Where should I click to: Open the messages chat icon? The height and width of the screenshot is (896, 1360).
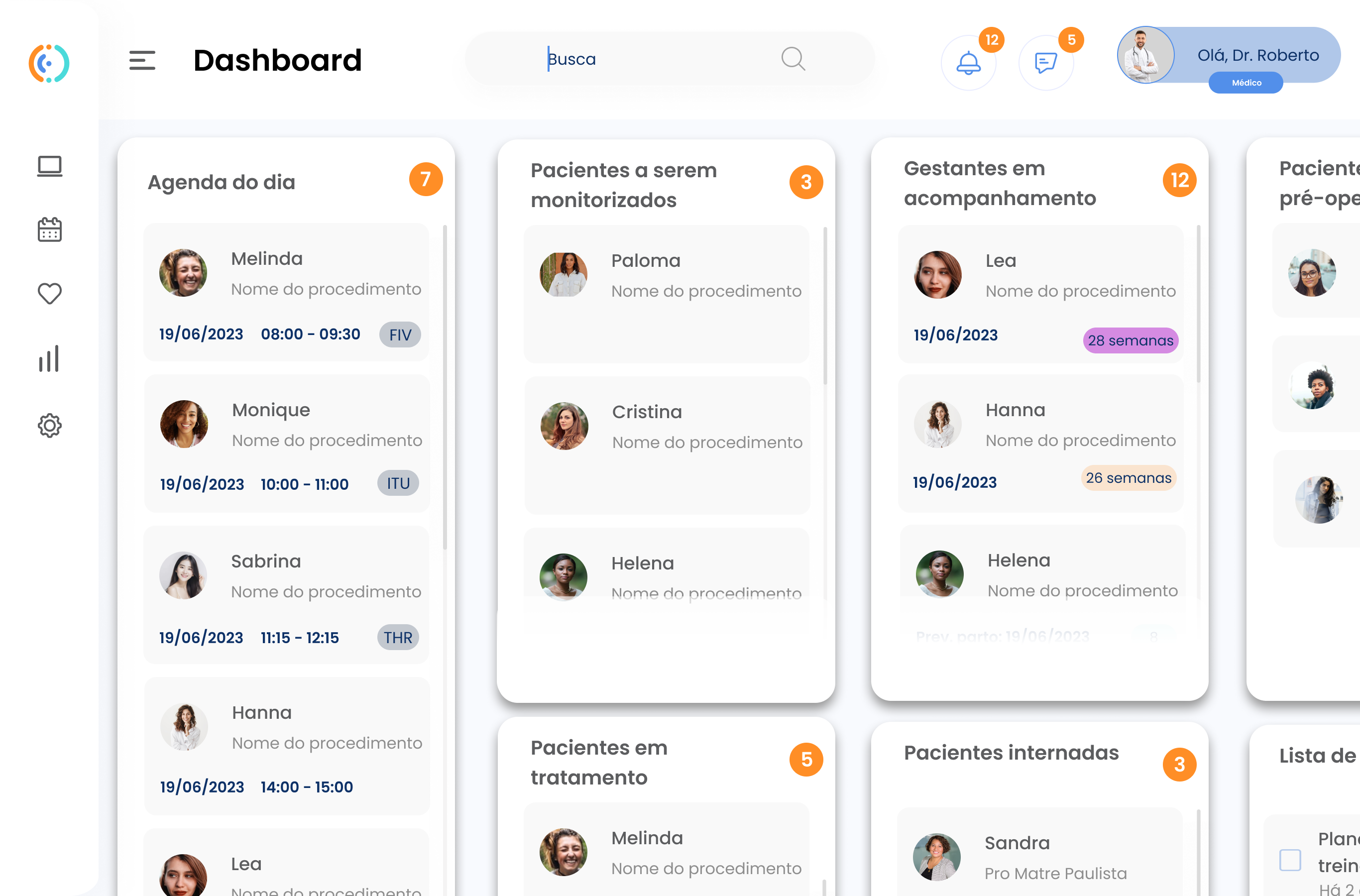coord(1046,63)
